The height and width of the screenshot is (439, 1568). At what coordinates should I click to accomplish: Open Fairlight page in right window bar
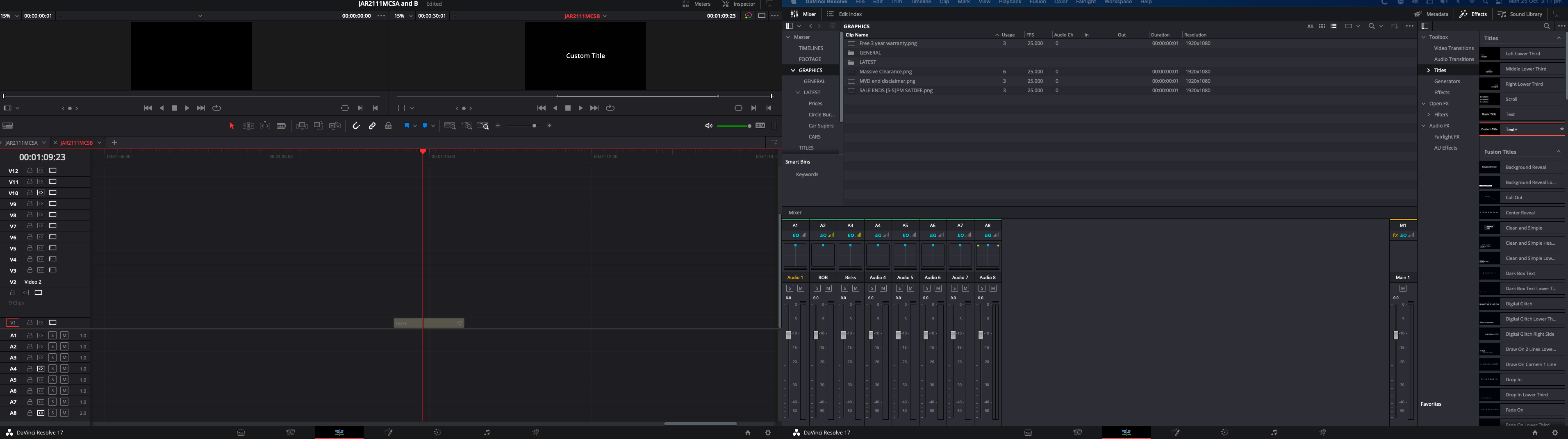[1274, 432]
